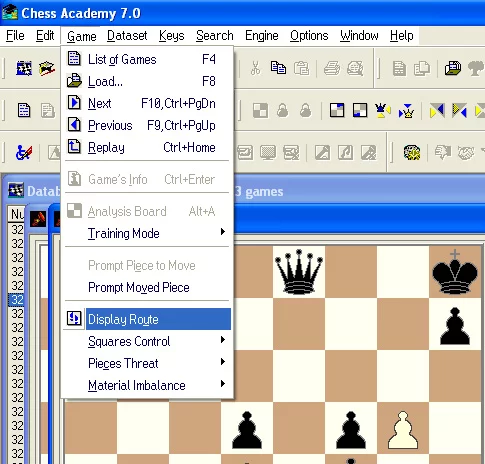485x464 pixels.
Task: Click the Nu column header in game list
Action: point(16,214)
